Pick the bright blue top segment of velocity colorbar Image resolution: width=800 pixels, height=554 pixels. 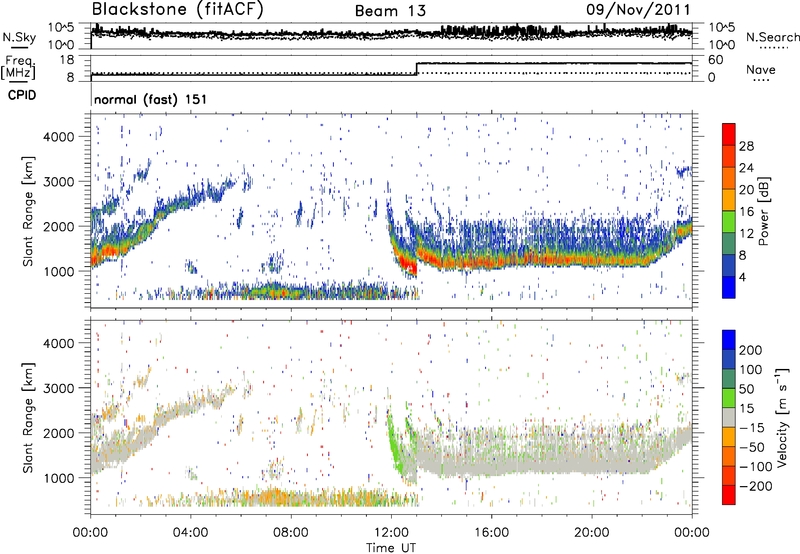(x=729, y=340)
